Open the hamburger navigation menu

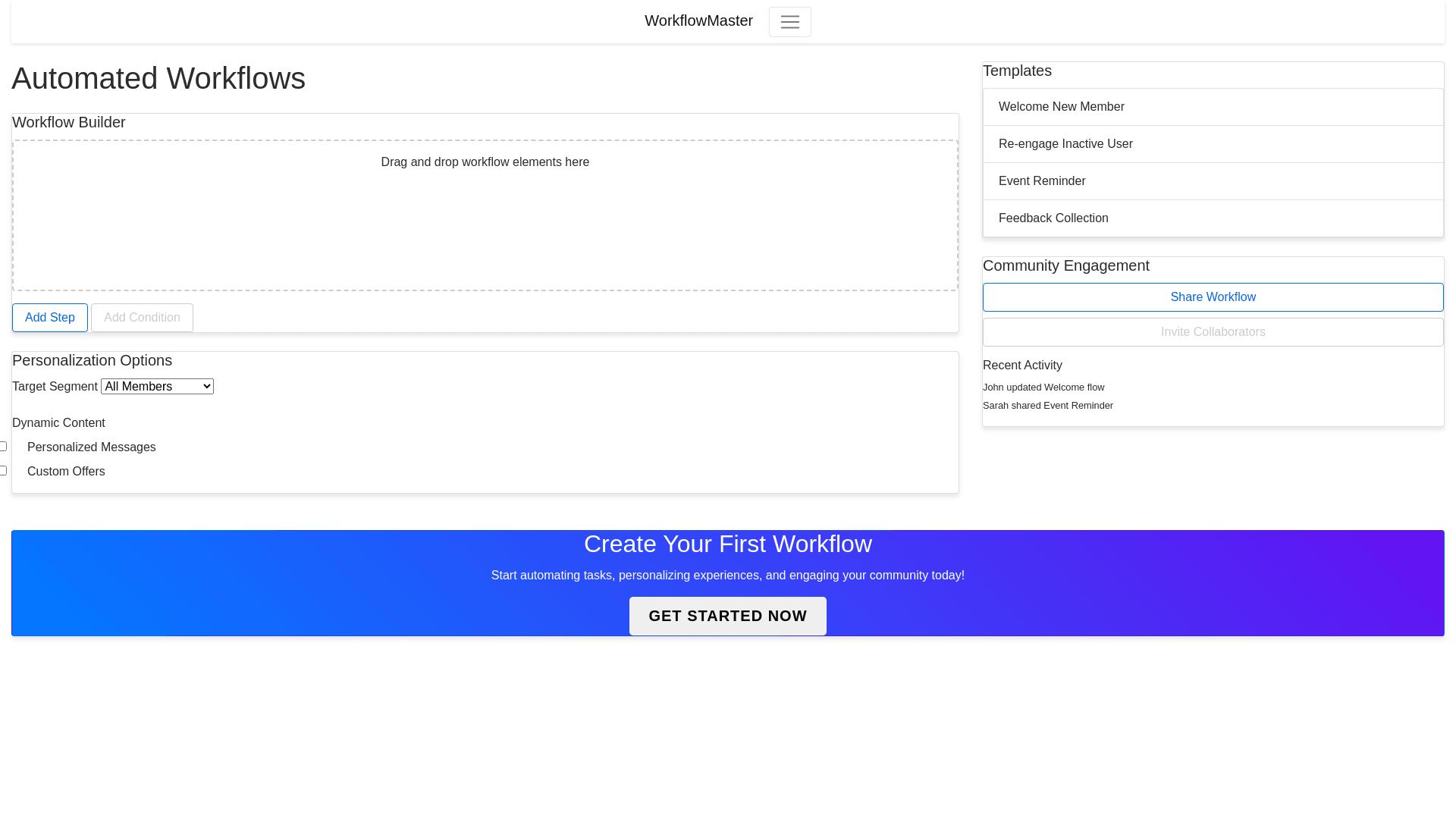[789, 22]
